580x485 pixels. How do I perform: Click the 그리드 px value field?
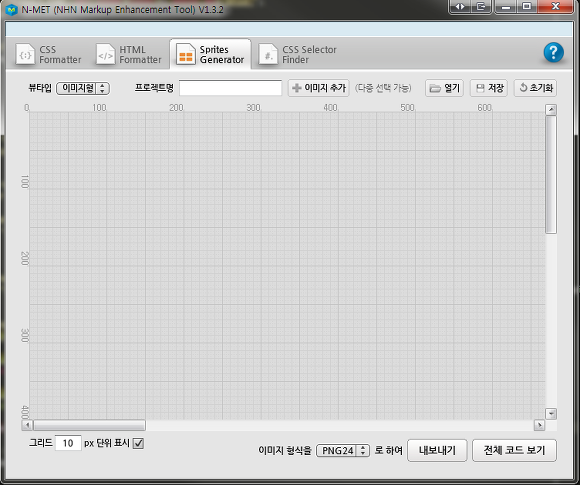(x=68, y=443)
